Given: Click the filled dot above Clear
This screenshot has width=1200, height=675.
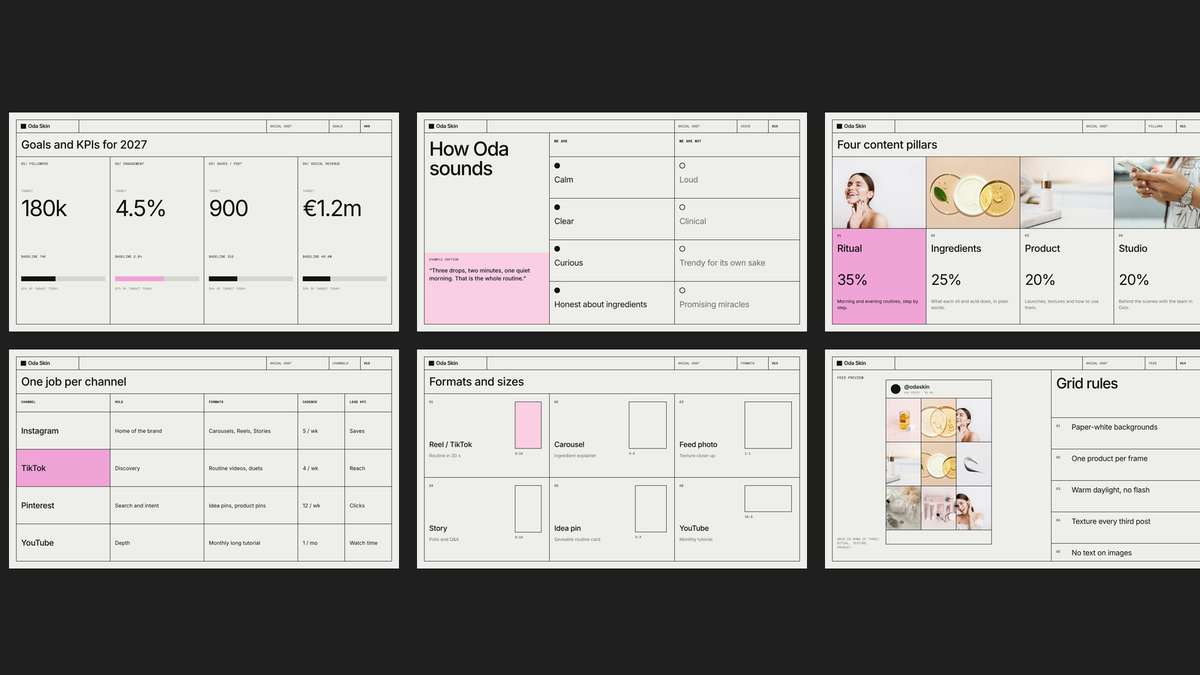Looking at the screenshot, I should (557, 207).
